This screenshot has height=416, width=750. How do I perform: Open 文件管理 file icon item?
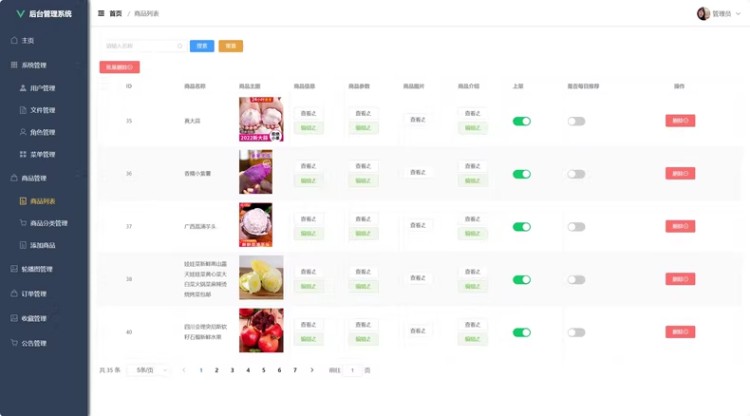pos(22,110)
